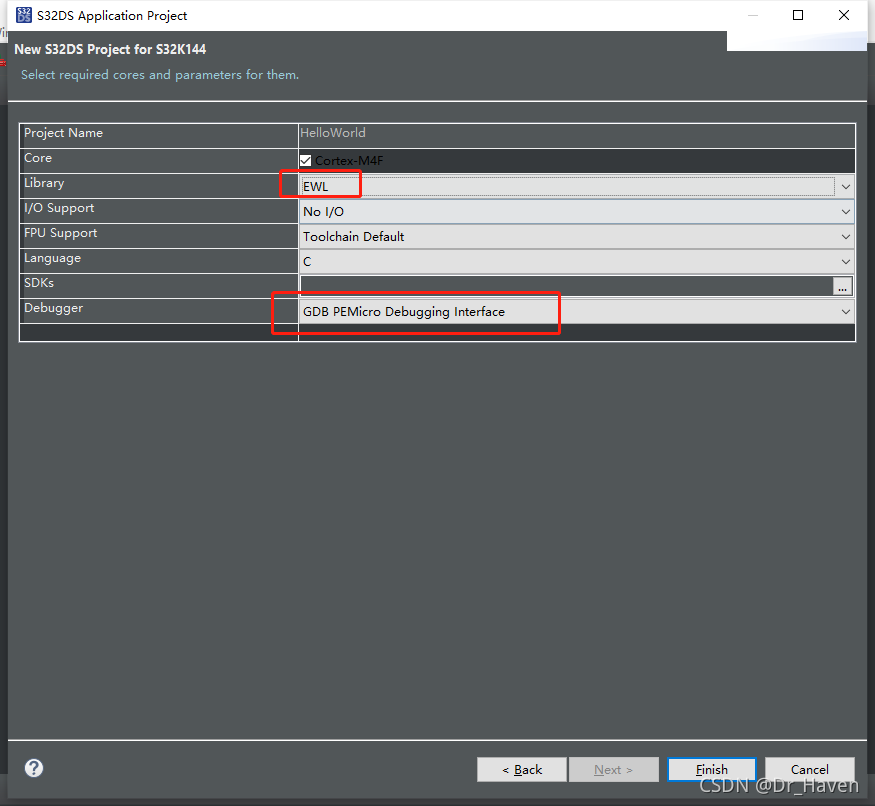Click the Finish button

tap(711, 770)
